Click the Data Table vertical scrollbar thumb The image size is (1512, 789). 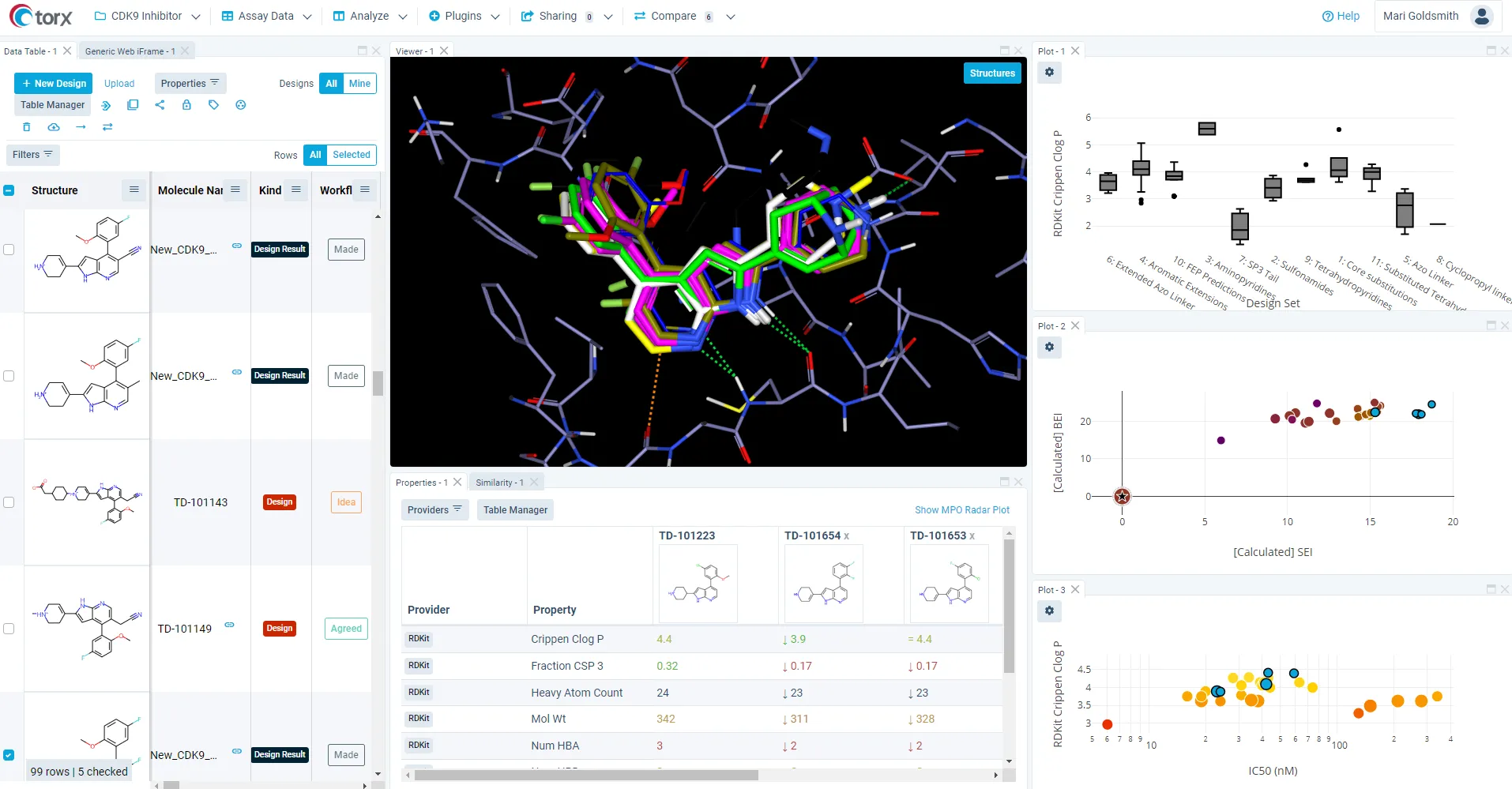[x=378, y=383]
